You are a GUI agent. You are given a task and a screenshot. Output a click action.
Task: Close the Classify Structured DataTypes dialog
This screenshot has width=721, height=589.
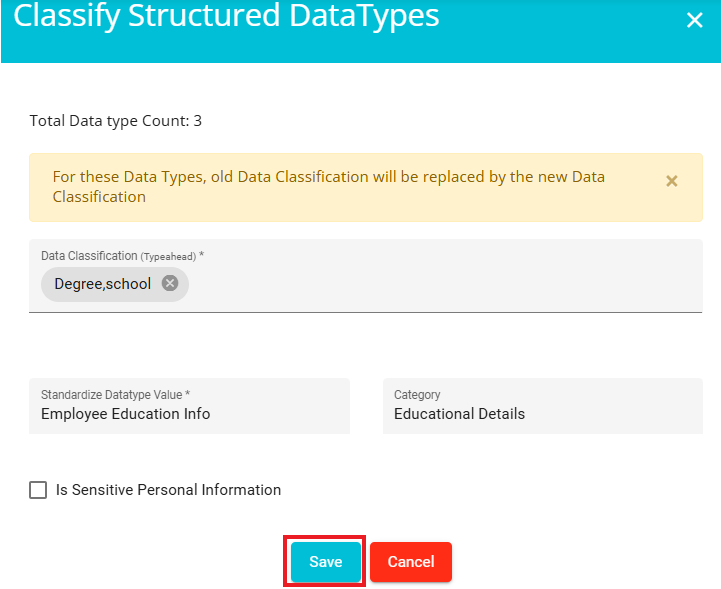[694, 20]
